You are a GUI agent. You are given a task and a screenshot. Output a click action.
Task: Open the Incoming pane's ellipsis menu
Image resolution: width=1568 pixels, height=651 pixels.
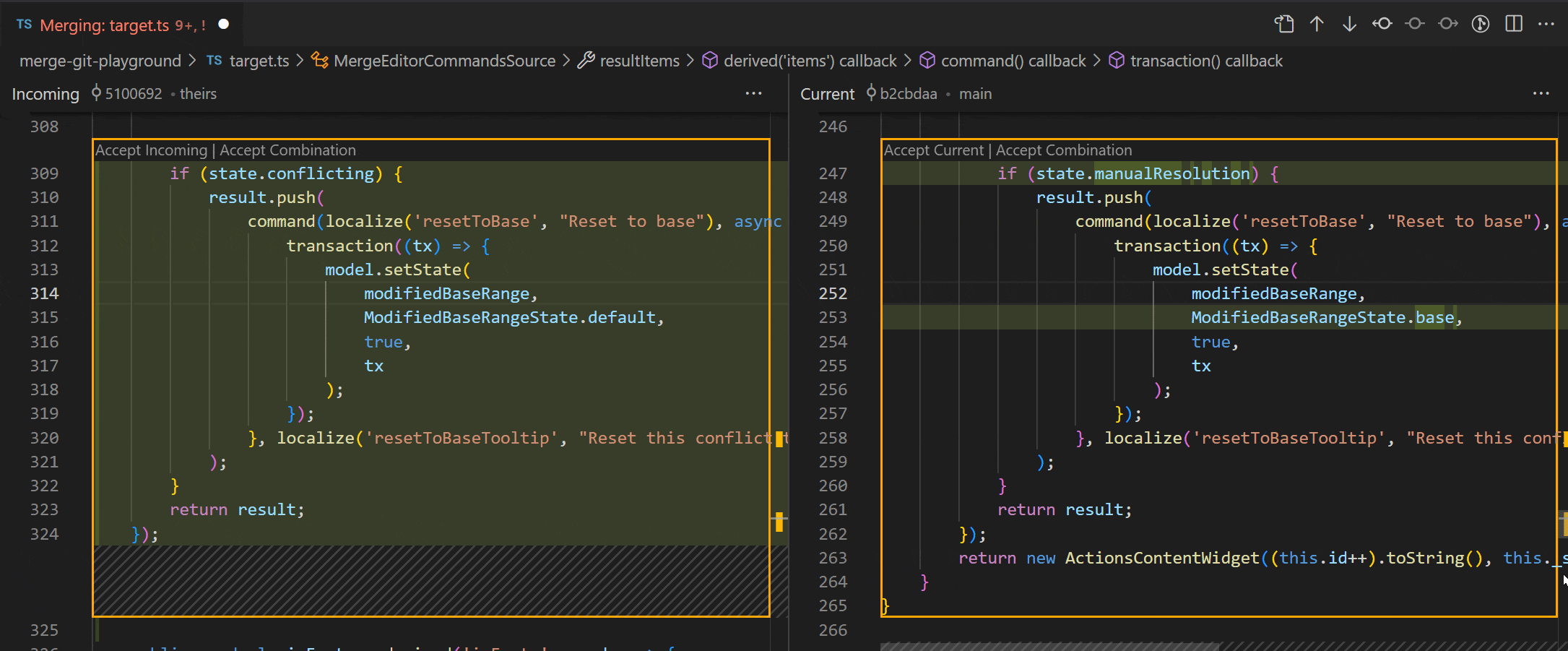pos(753,93)
